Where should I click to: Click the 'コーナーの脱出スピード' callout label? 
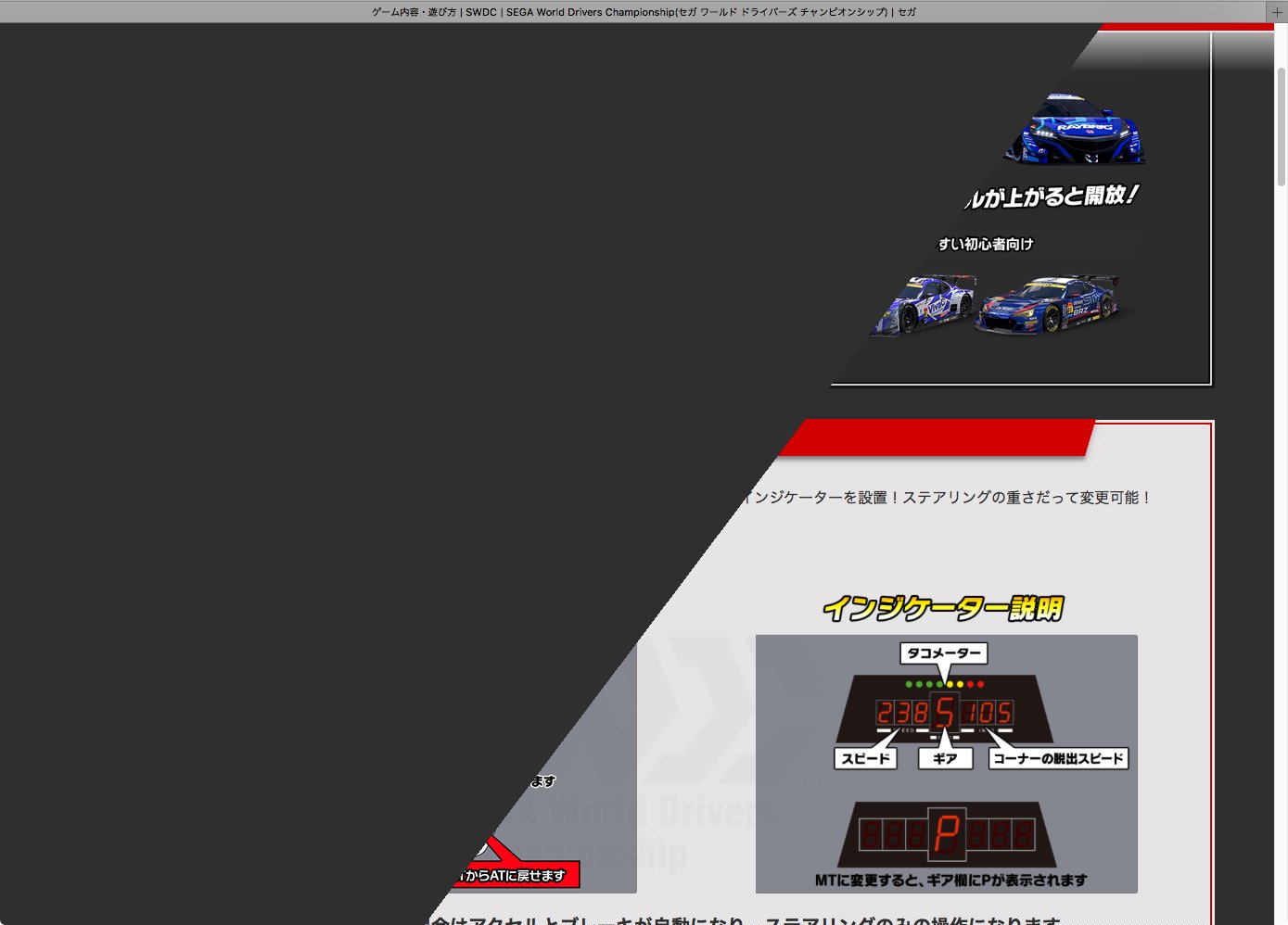coord(1058,758)
